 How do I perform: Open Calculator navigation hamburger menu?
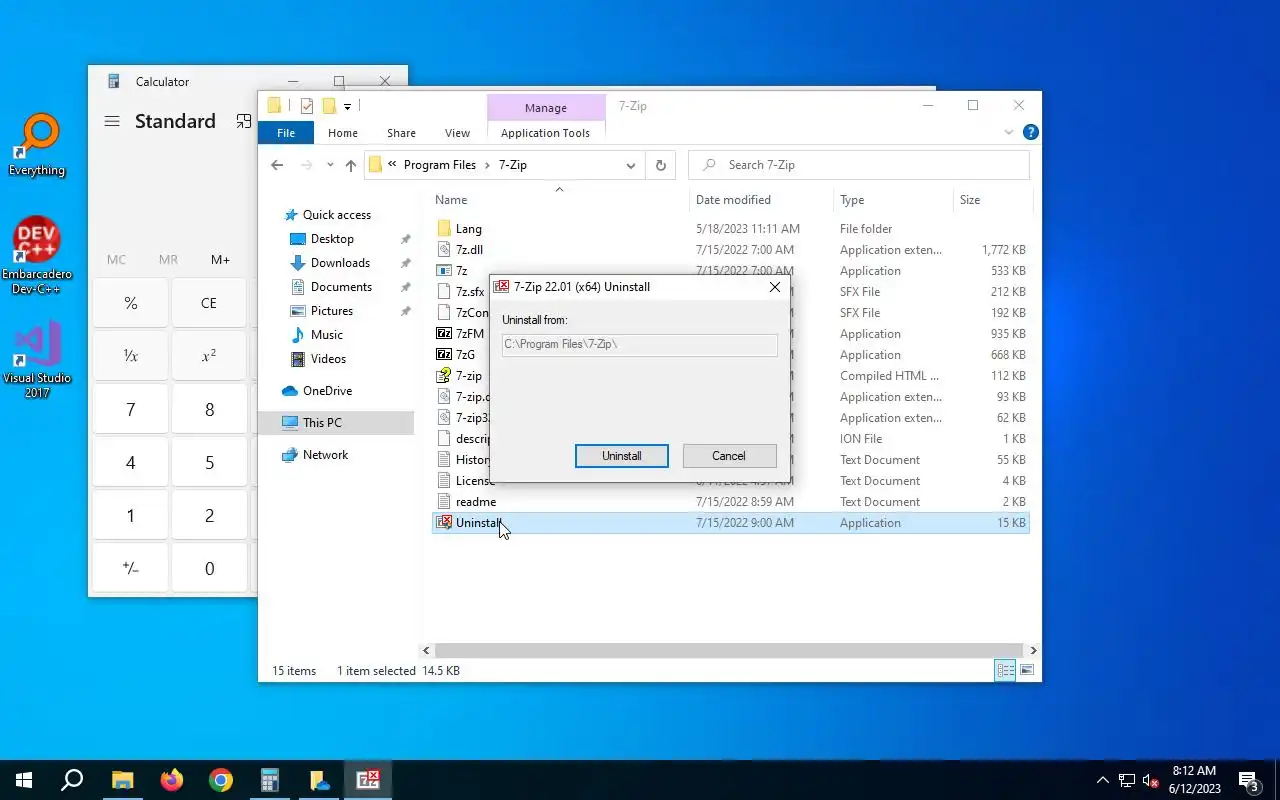[112, 121]
